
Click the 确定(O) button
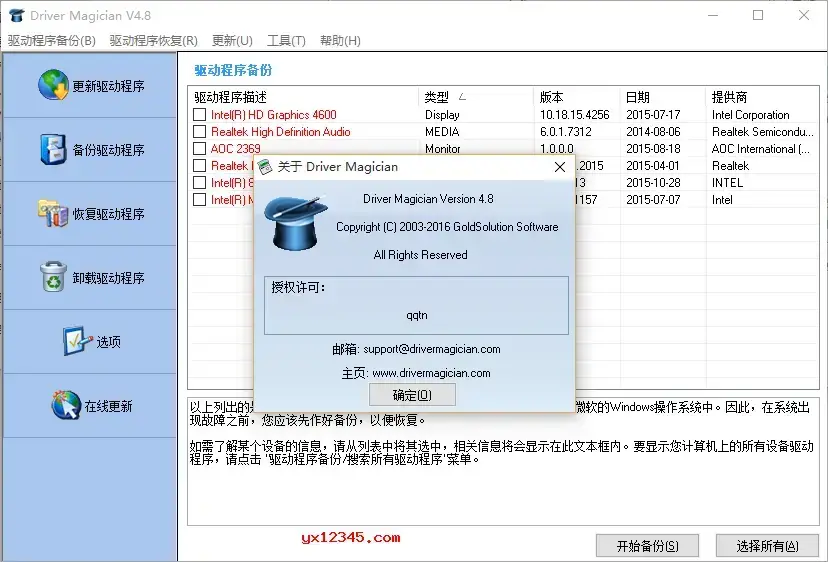coord(412,395)
